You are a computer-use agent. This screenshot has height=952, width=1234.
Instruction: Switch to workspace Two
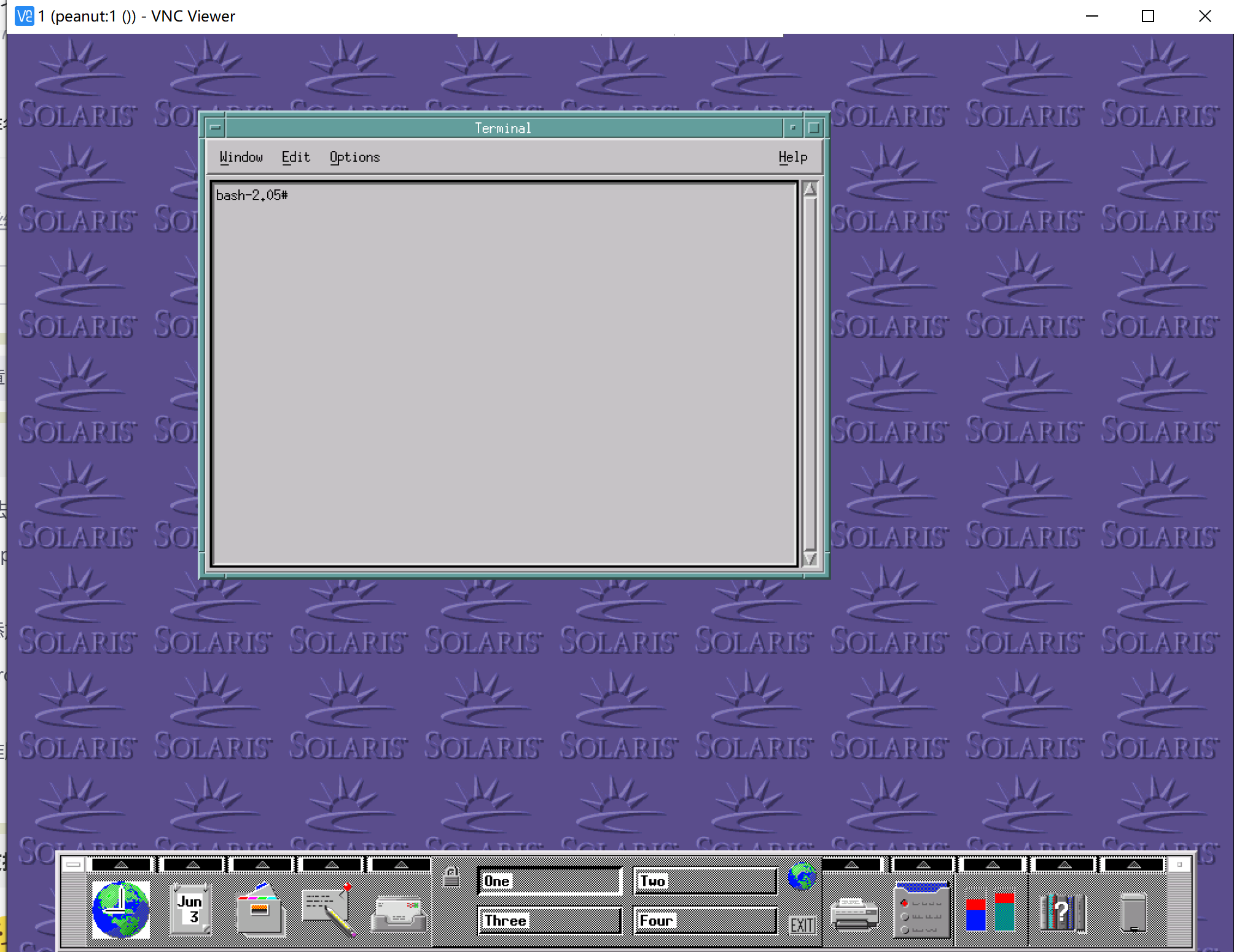click(705, 880)
